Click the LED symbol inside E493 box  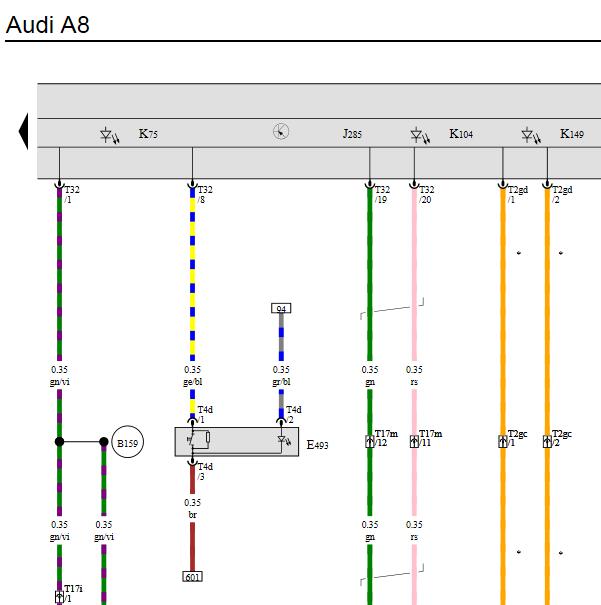tap(284, 440)
